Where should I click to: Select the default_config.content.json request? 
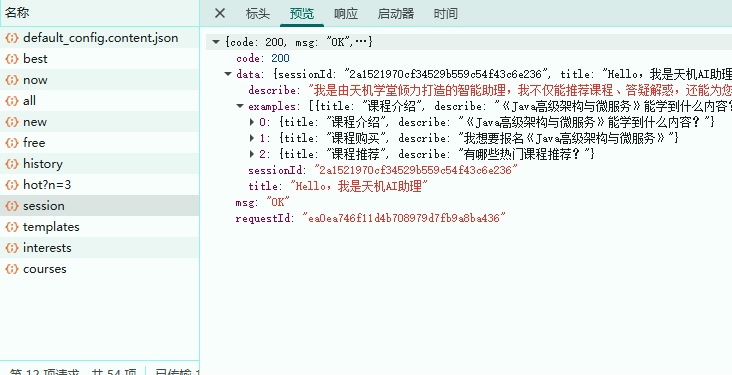point(99,38)
